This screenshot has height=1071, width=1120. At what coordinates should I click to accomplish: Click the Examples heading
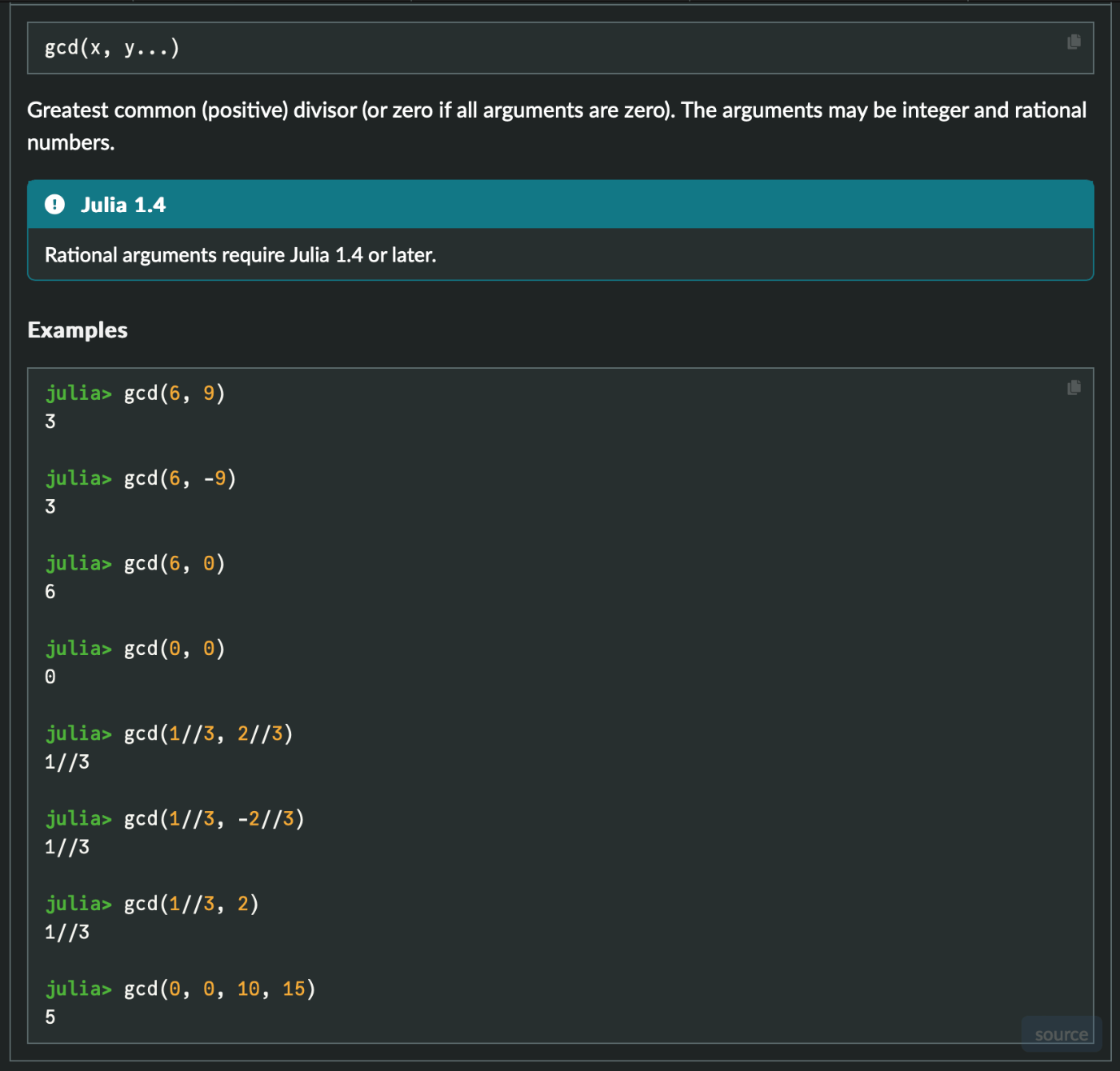(x=78, y=330)
